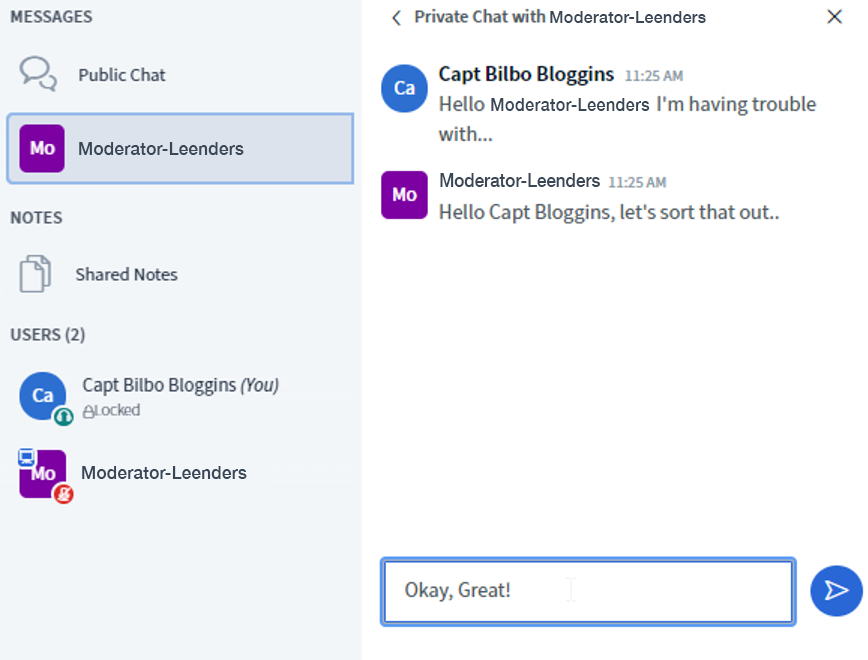Image resolution: width=868 pixels, height=660 pixels.
Task: Collapse the private chat with the back chevron
Action: [x=397, y=17]
